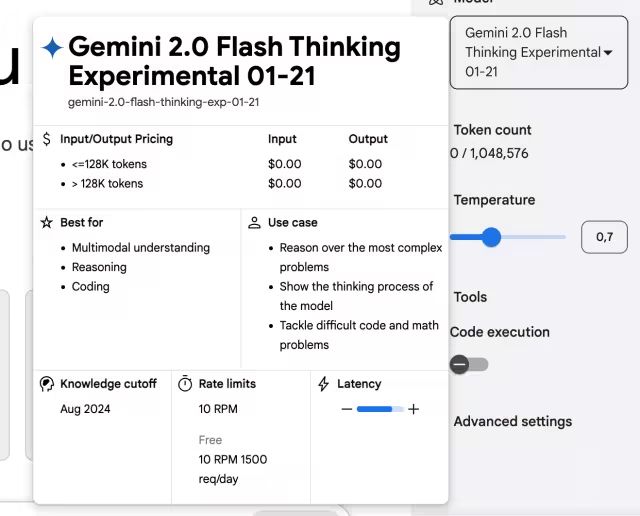The width and height of the screenshot is (640, 516).
Task: Click the temperature value field showing 0,7
Action: tap(604, 237)
